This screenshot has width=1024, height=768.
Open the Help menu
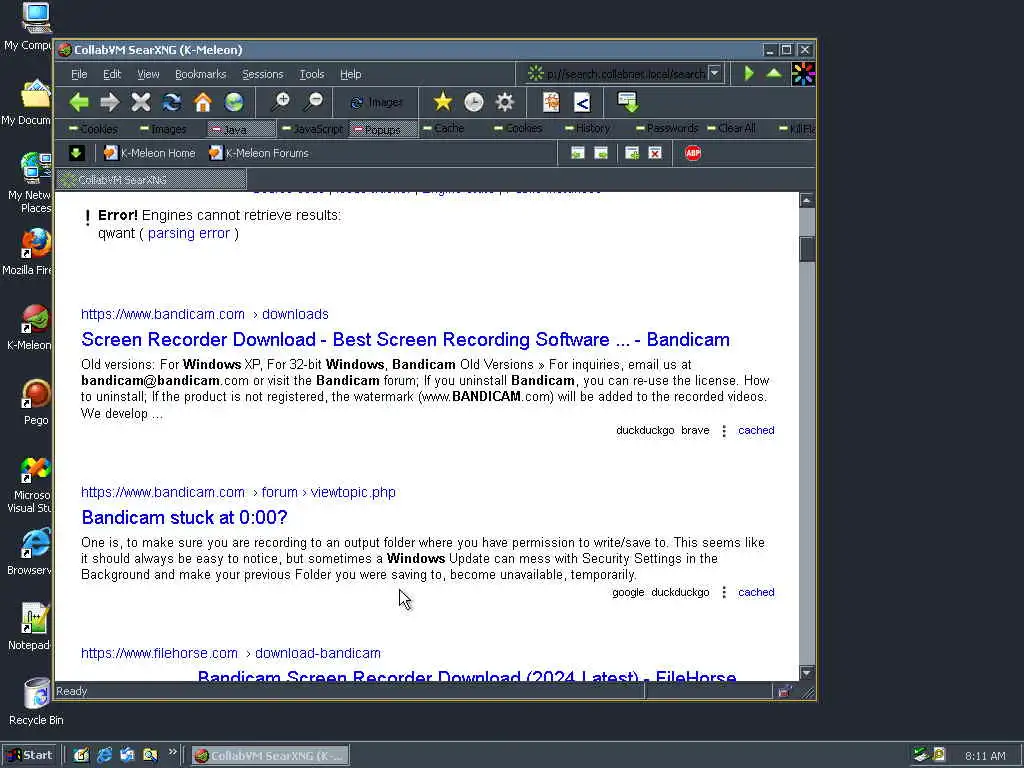coord(351,74)
